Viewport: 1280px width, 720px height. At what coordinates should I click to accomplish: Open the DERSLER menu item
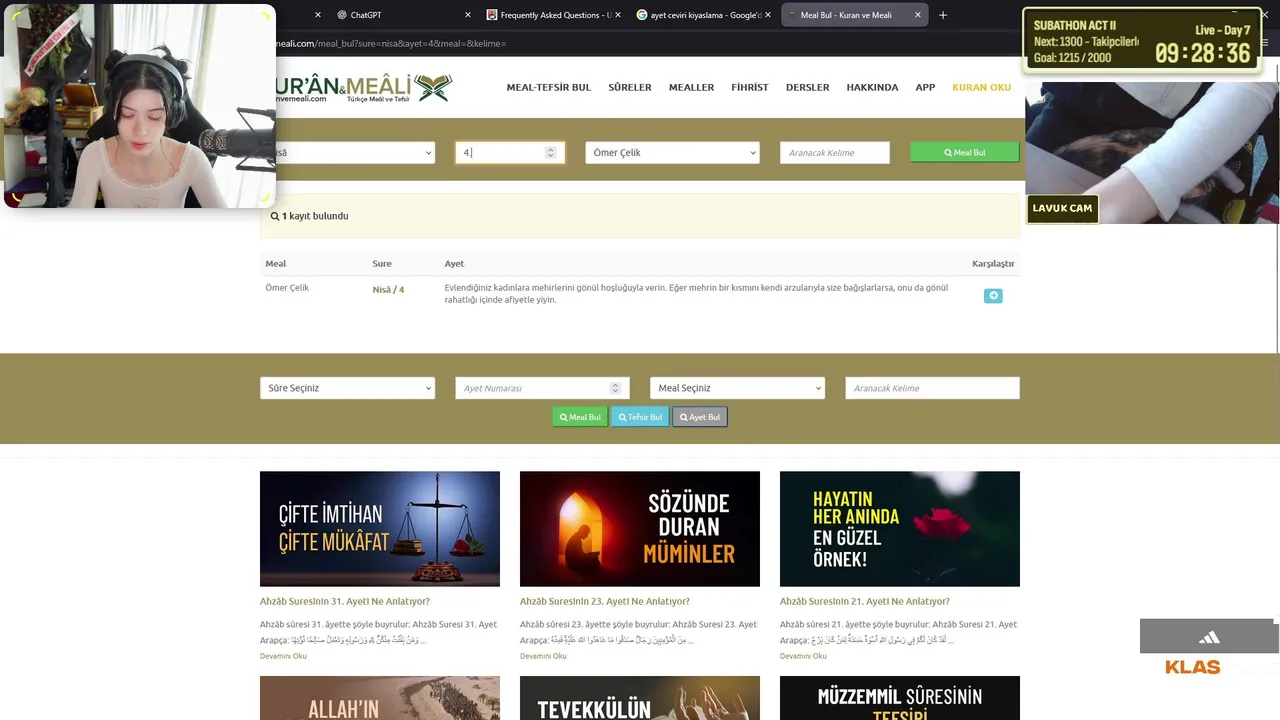807,88
